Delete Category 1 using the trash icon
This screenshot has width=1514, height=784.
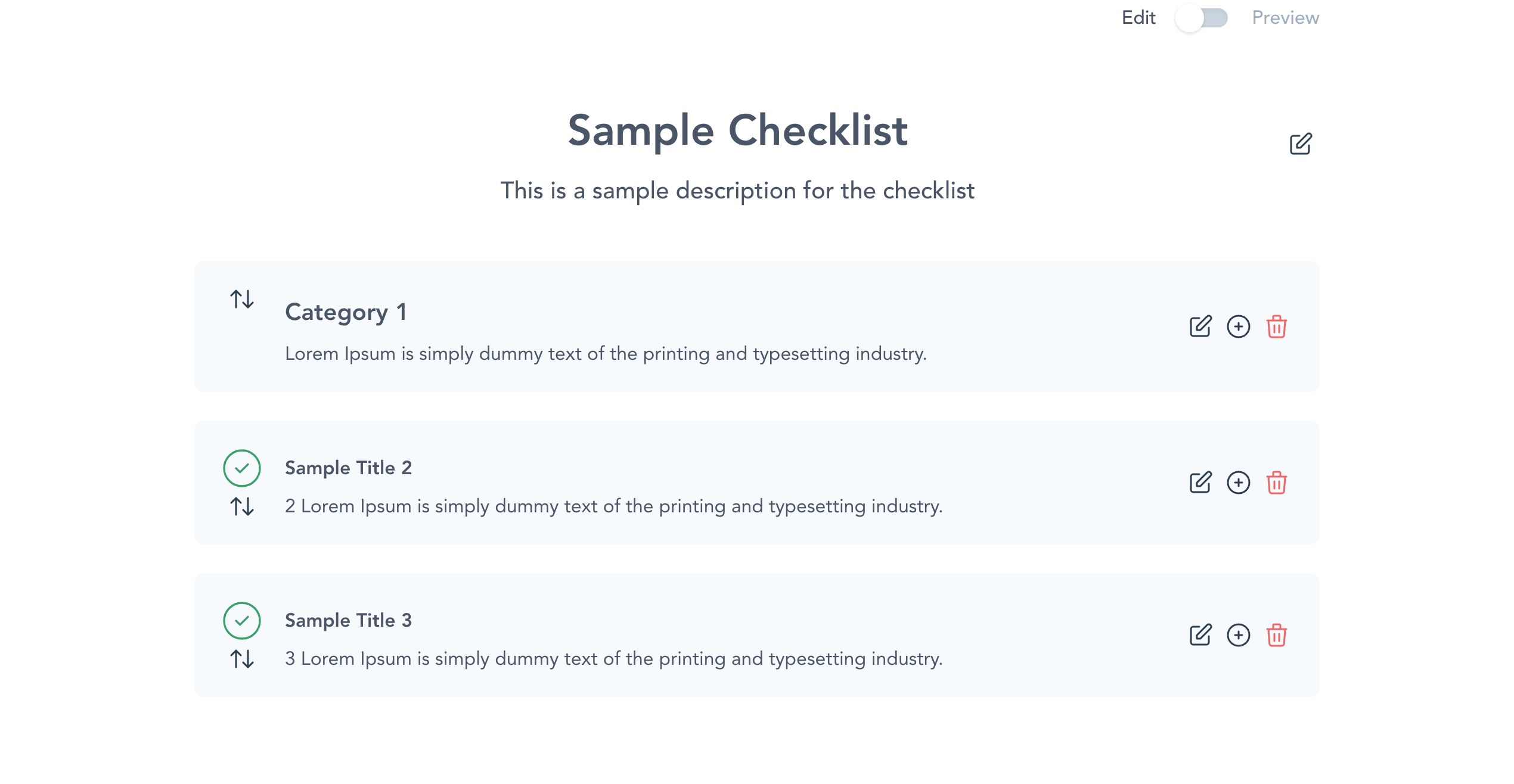tap(1277, 326)
